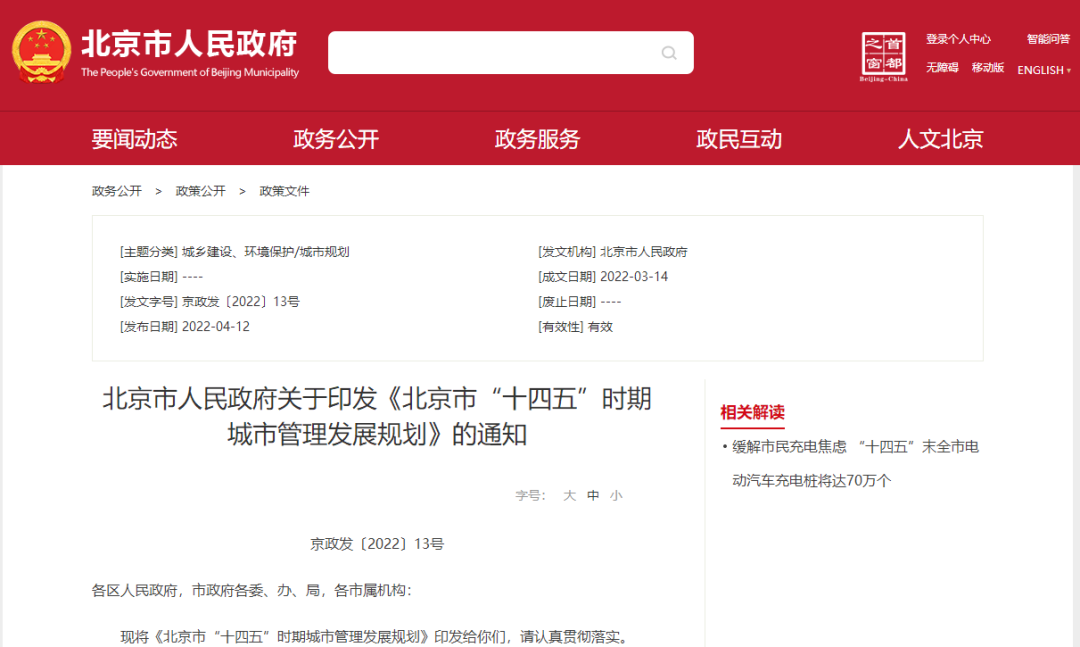Enable 无障碍 accessibility mode

tap(942, 68)
